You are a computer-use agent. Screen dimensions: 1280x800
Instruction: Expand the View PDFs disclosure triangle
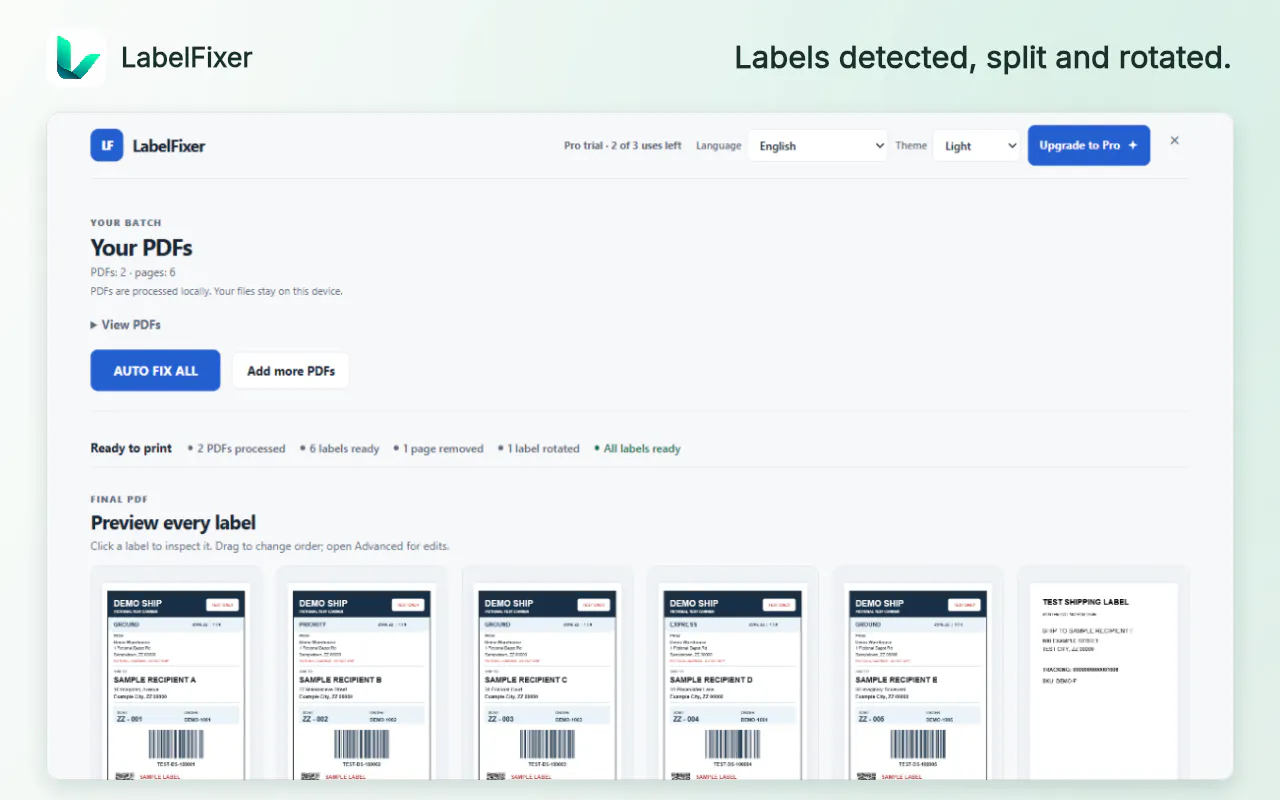click(95, 325)
